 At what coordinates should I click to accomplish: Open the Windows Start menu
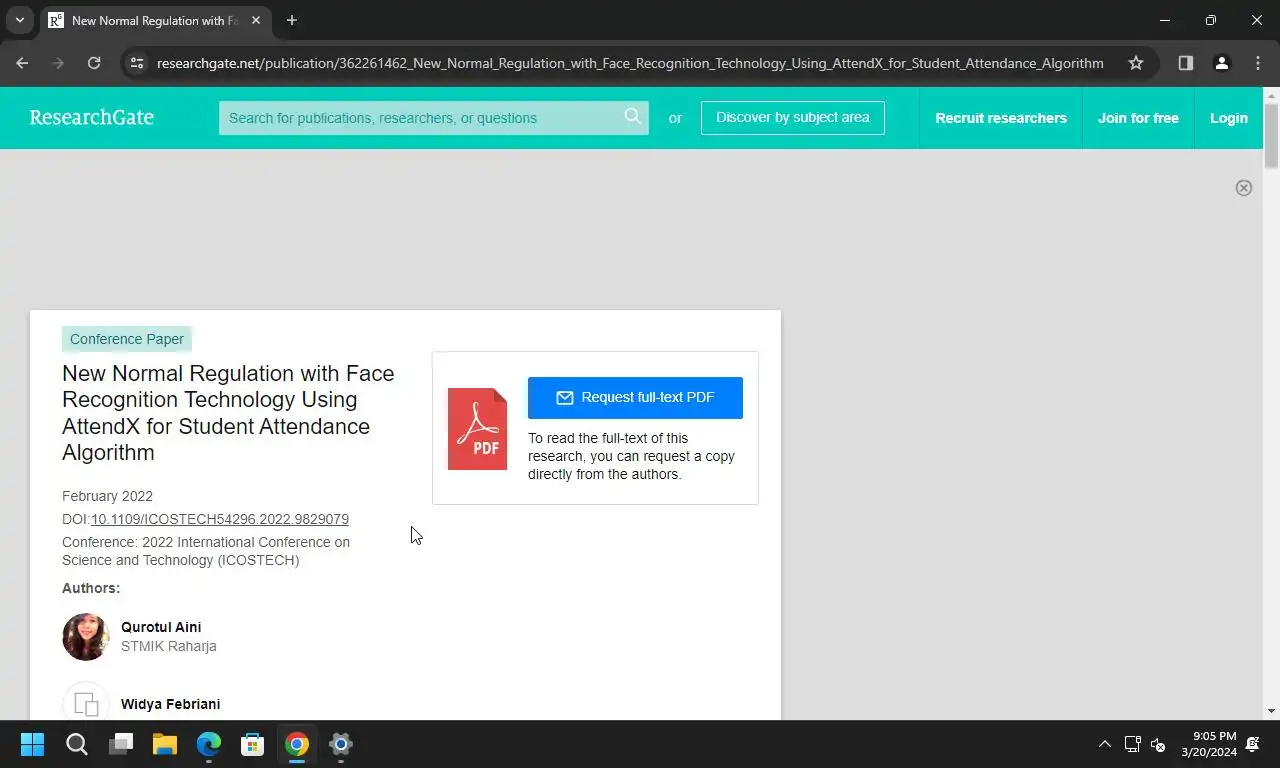click(x=33, y=744)
